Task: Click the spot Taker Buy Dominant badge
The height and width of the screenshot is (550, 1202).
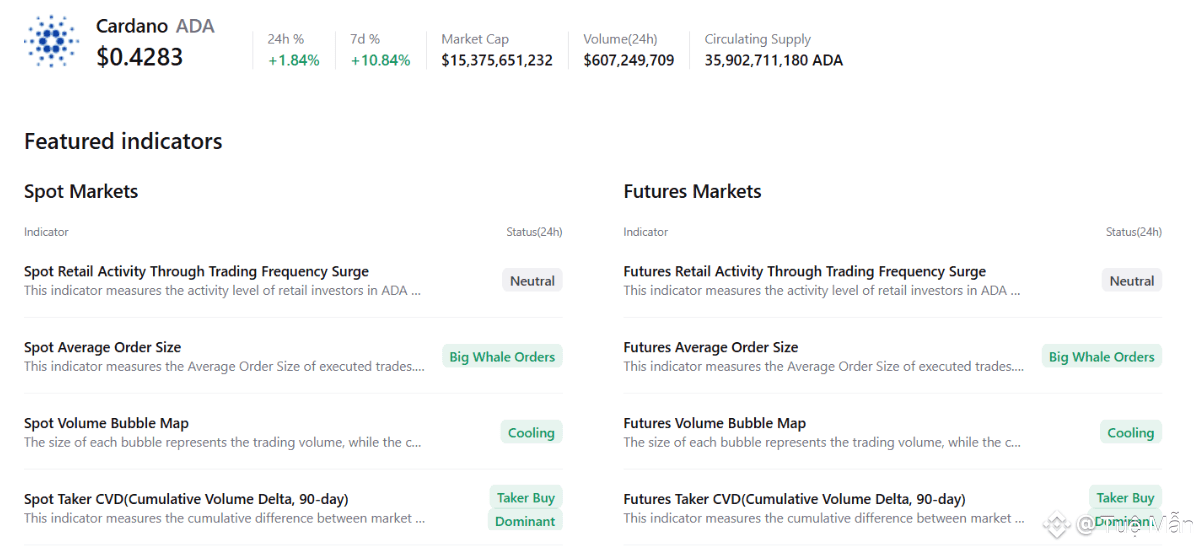Action: 526,509
